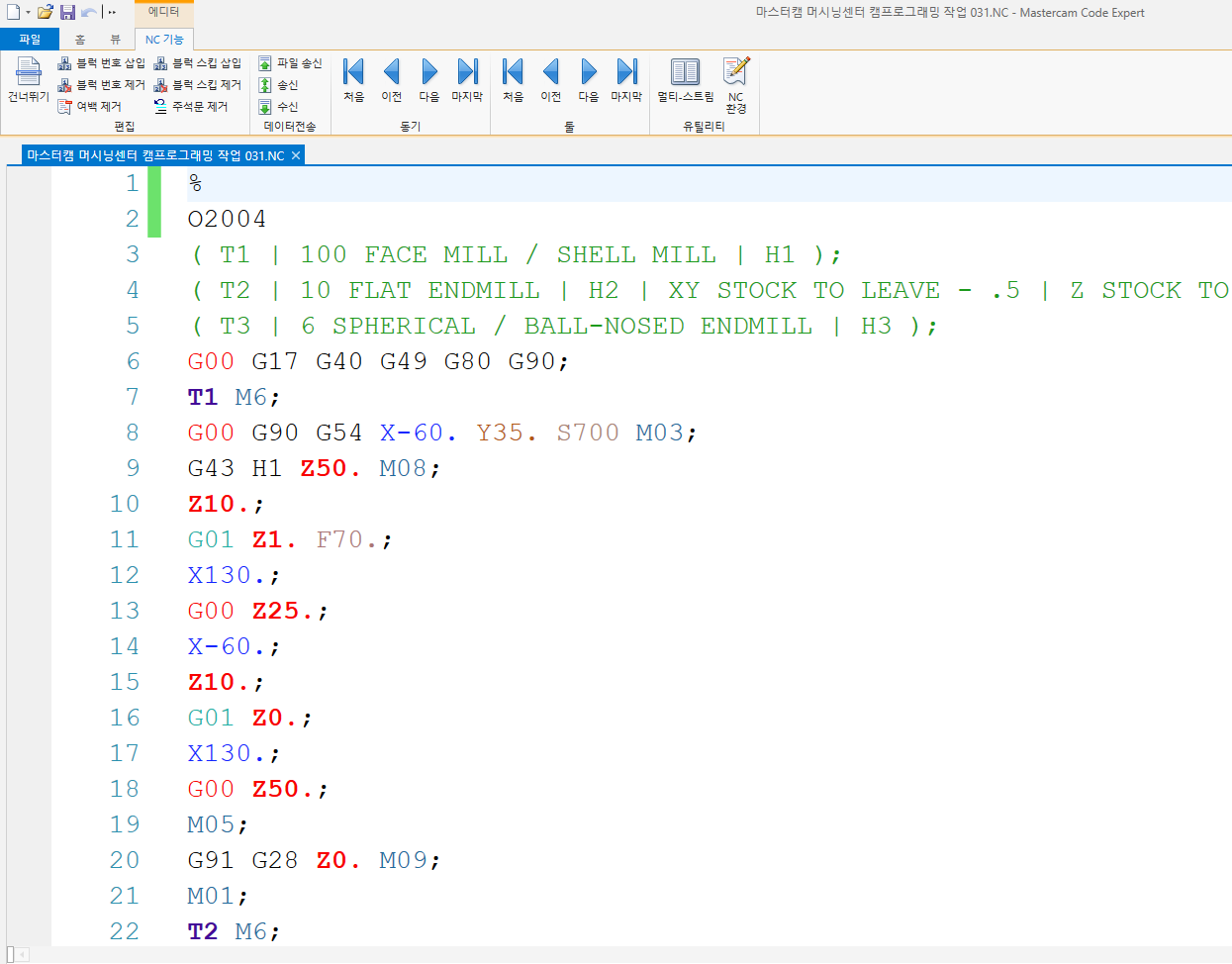
Task: Click 블럭 번호 삽입
Action: tap(101, 63)
